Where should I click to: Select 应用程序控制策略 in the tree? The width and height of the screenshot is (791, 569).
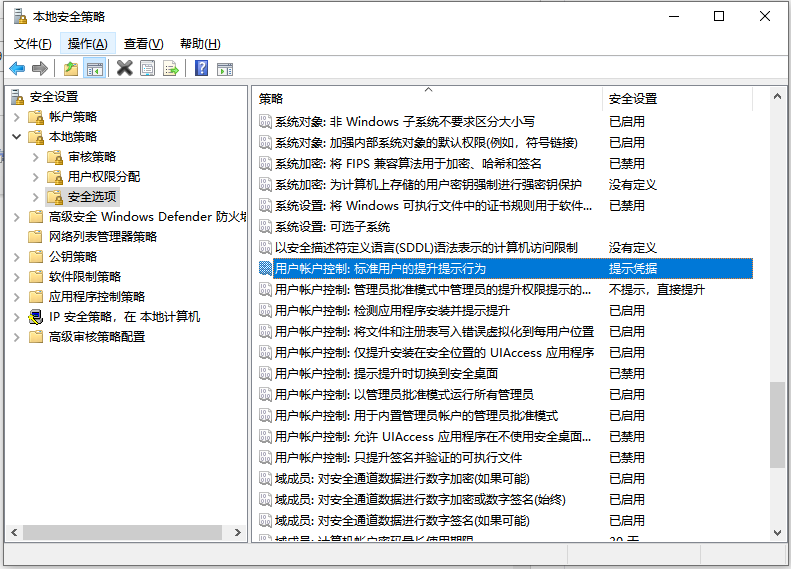tap(97, 297)
